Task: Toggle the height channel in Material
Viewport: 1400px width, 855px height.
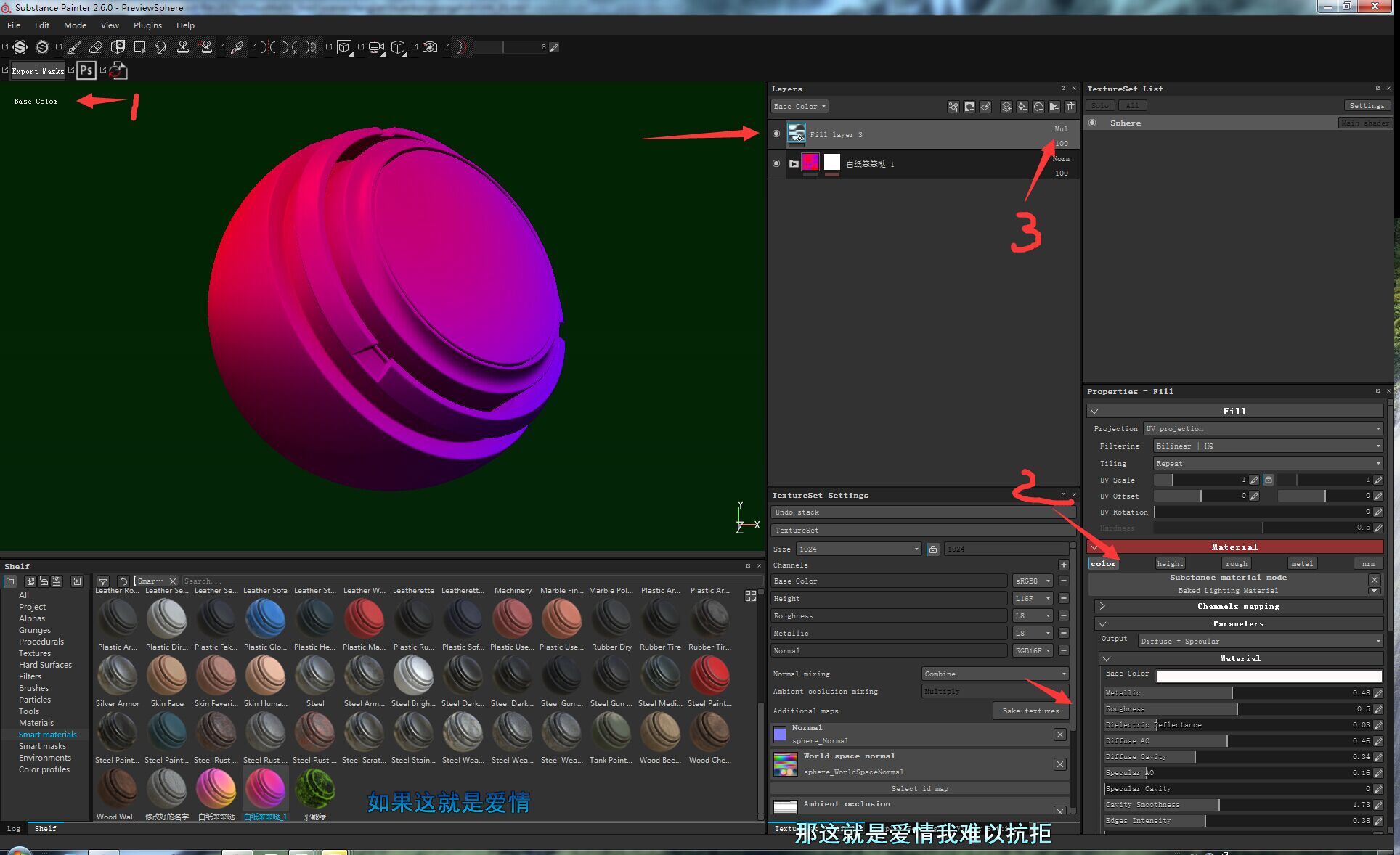Action: pos(1170,563)
